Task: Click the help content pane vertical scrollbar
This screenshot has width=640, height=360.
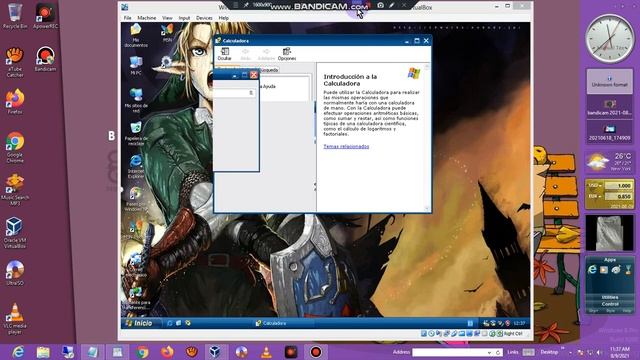Action: [427, 137]
